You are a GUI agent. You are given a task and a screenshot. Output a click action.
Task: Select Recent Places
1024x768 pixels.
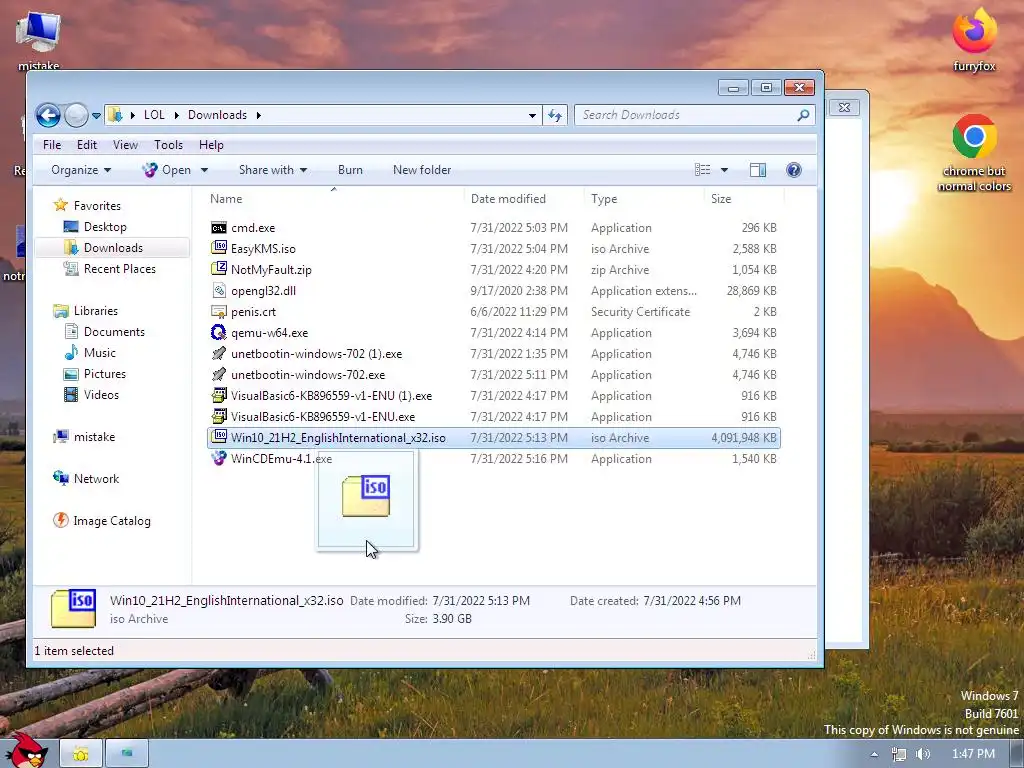[120, 268]
